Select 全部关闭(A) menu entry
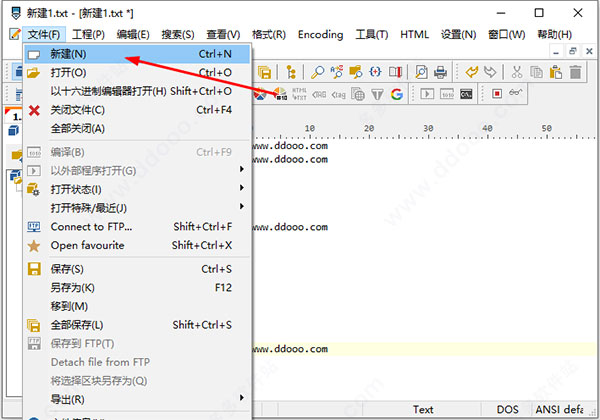This screenshot has height=420, width=600. point(137,129)
